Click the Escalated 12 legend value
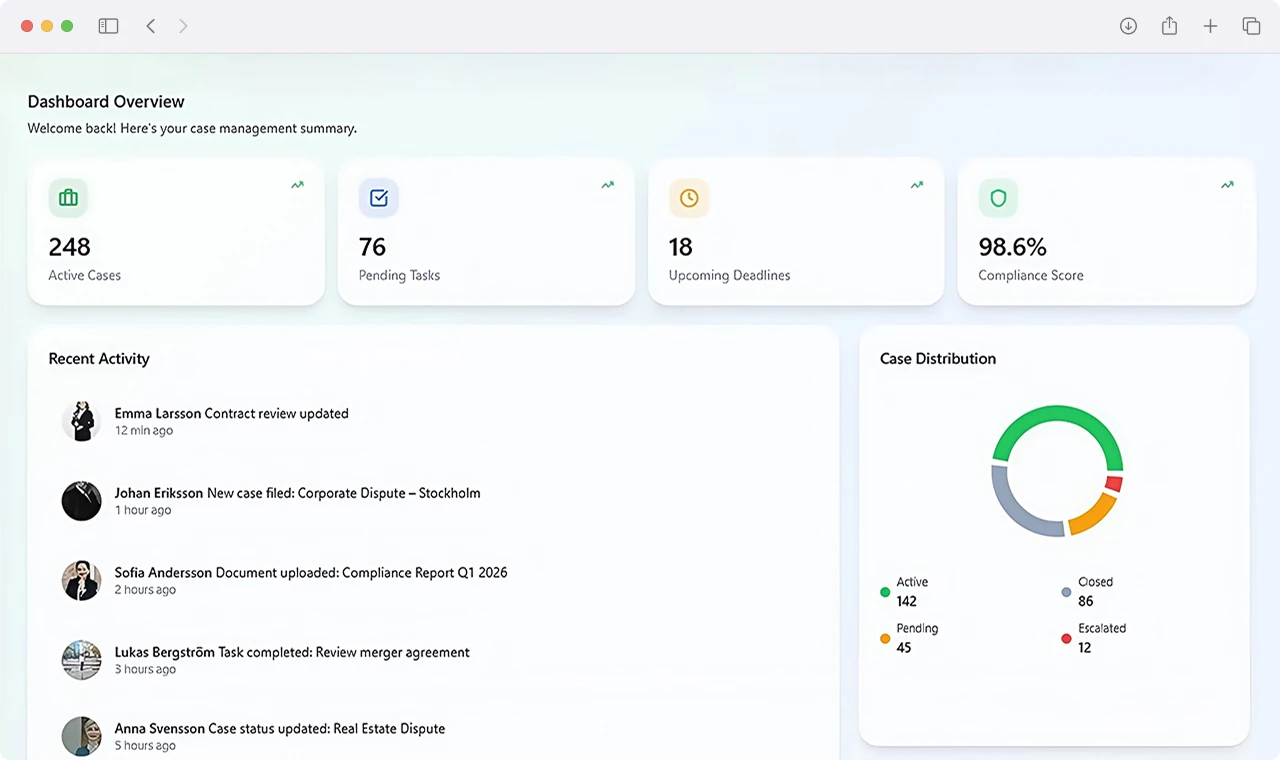This screenshot has height=760, width=1280. tap(1085, 648)
